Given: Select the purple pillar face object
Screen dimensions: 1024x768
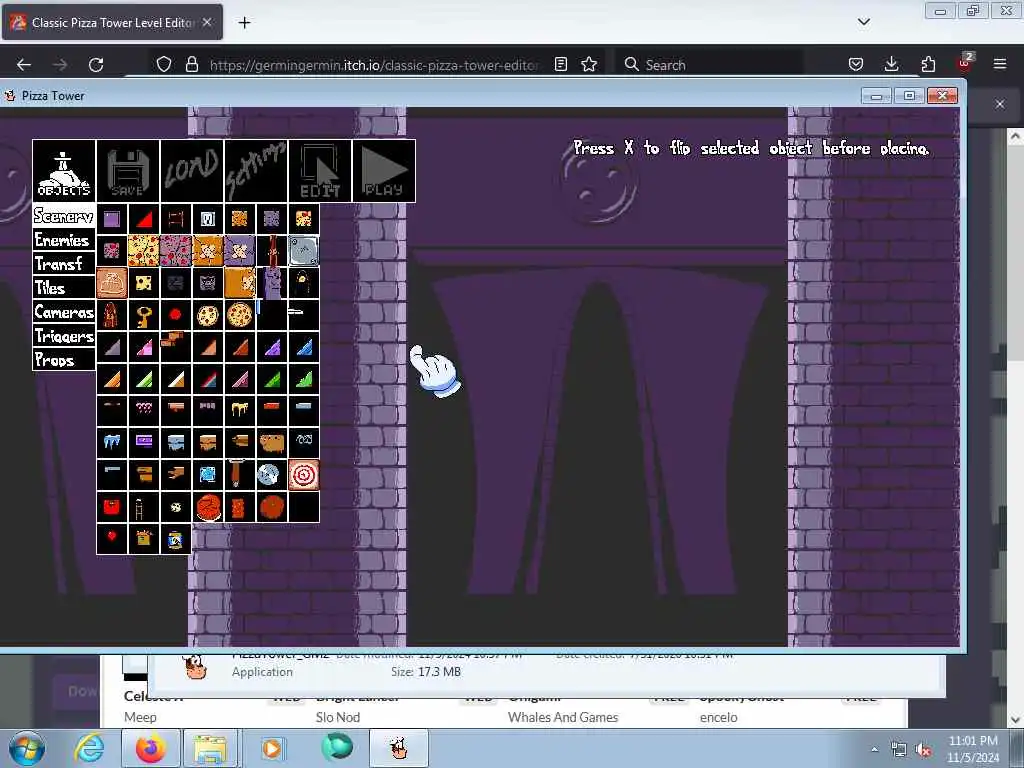Looking at the screenshot, I should pos(272,283).
